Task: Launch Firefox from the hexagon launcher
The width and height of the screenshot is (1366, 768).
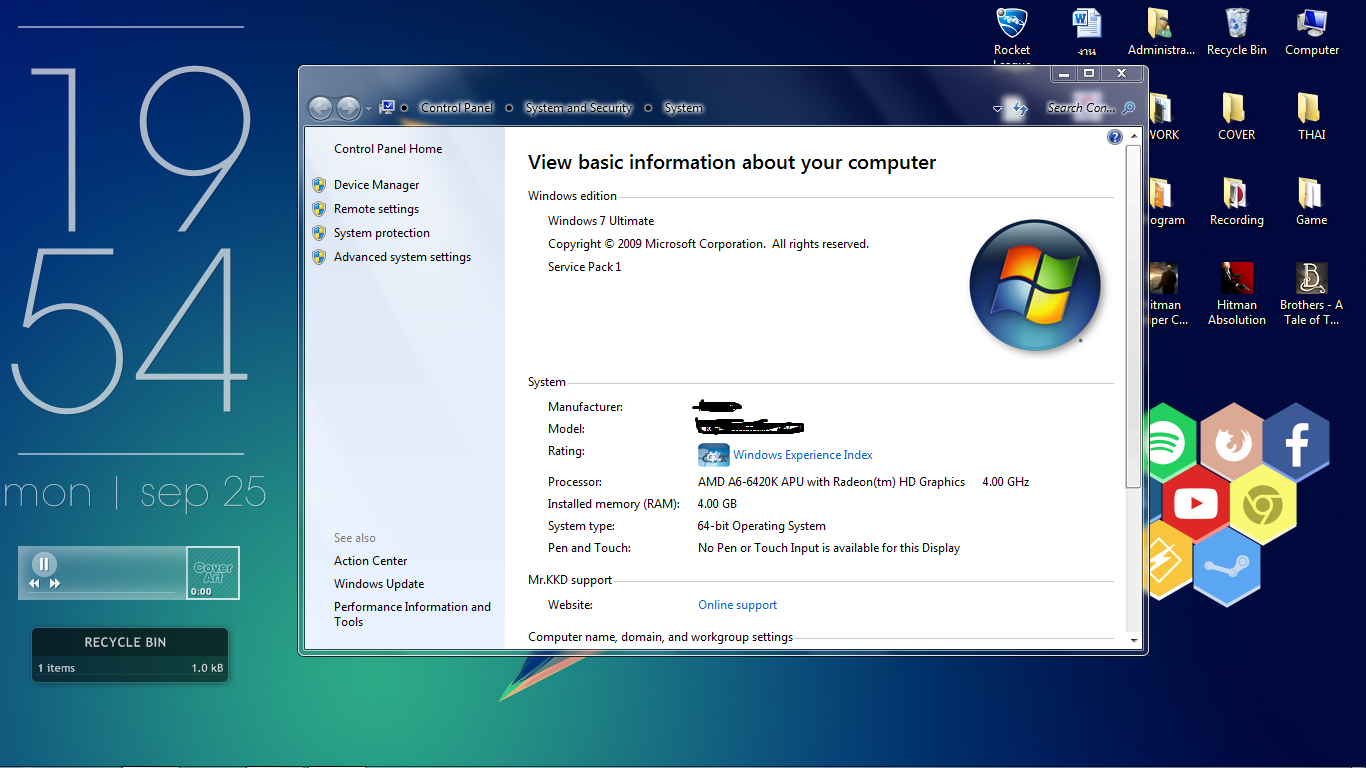Action: pos(1231,441)
